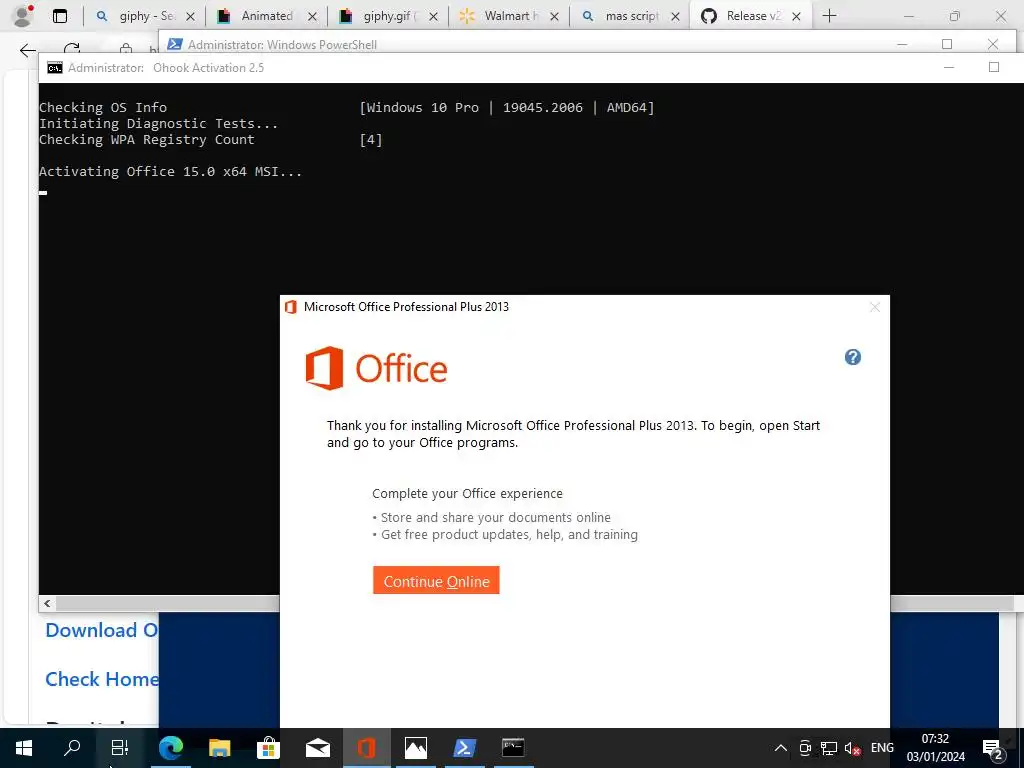
Task: Open the network tray icon
Action: (x=829, y=748)
